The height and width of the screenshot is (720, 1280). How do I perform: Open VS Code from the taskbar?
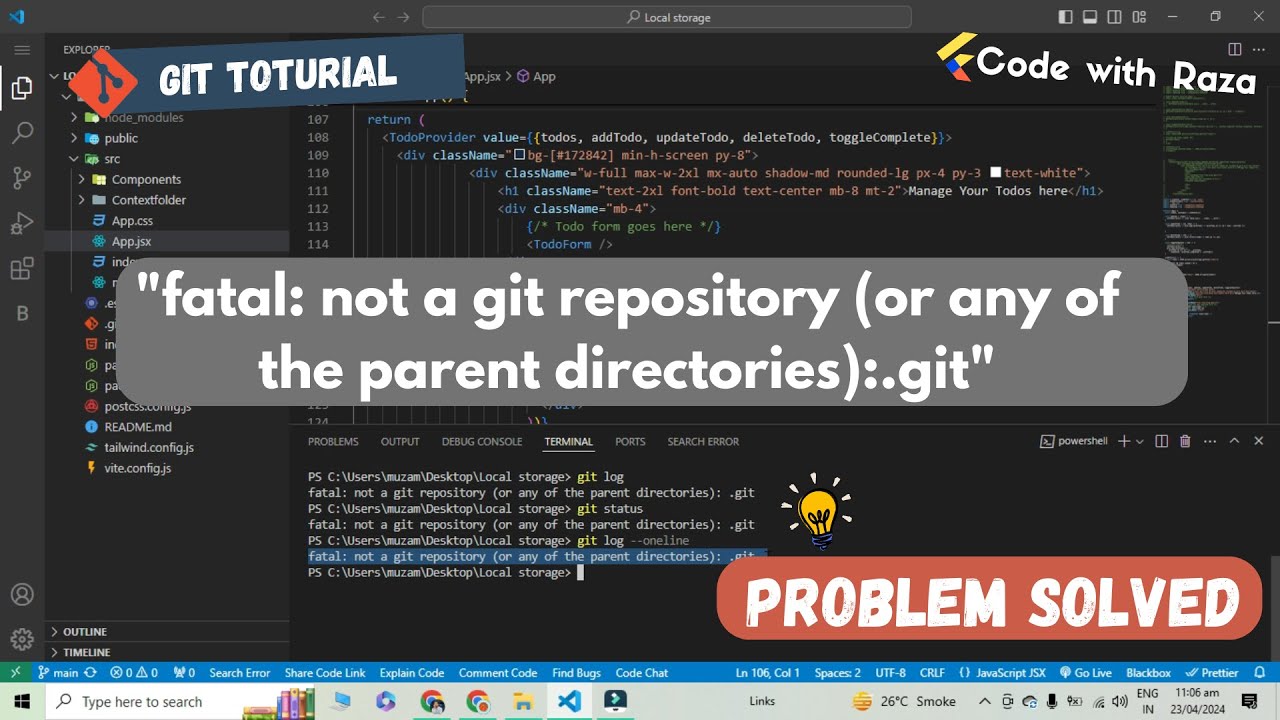(569, 701)
